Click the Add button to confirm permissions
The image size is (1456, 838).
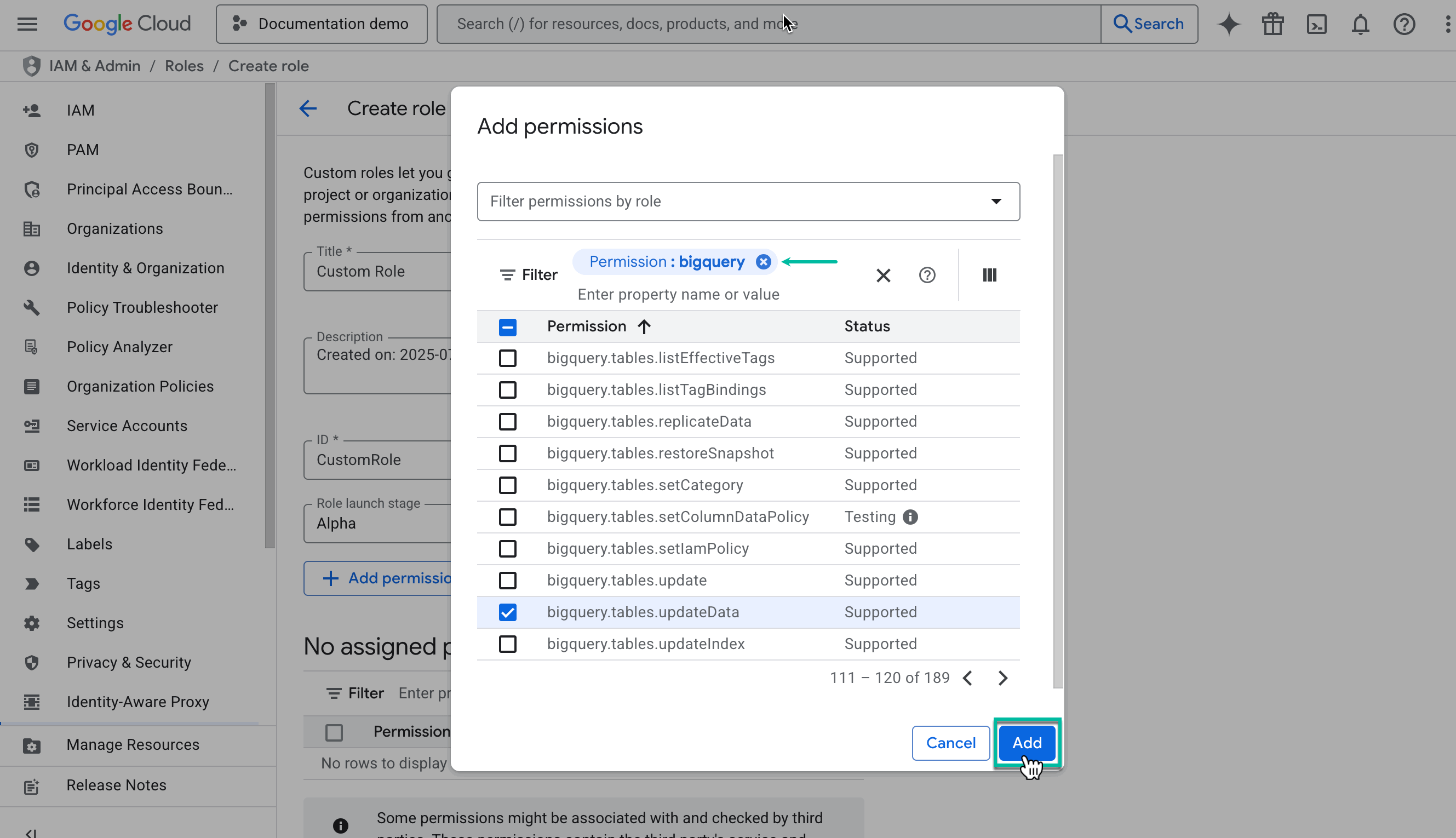pos(1027,743)
